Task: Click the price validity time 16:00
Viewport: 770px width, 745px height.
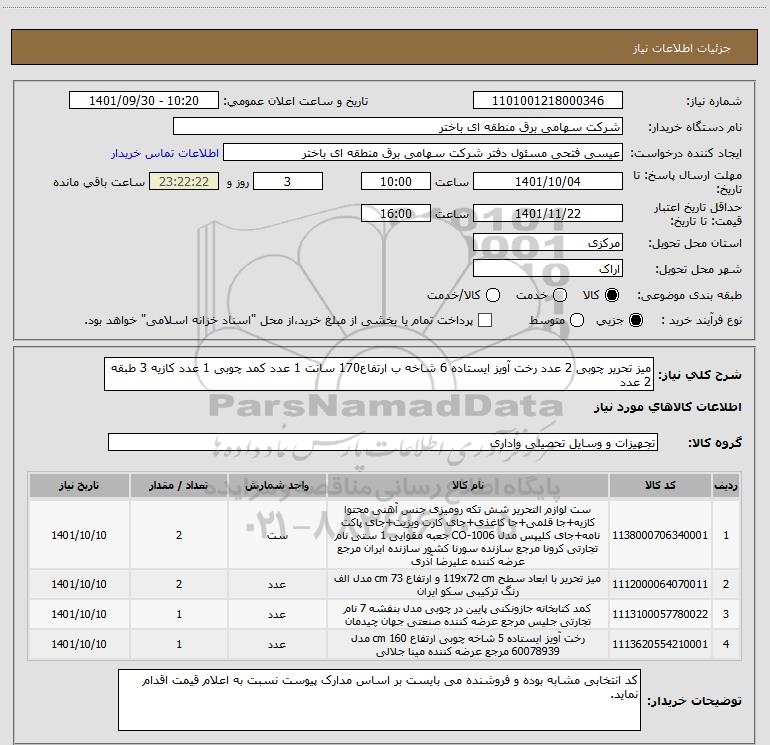Action: pos(396,213)
